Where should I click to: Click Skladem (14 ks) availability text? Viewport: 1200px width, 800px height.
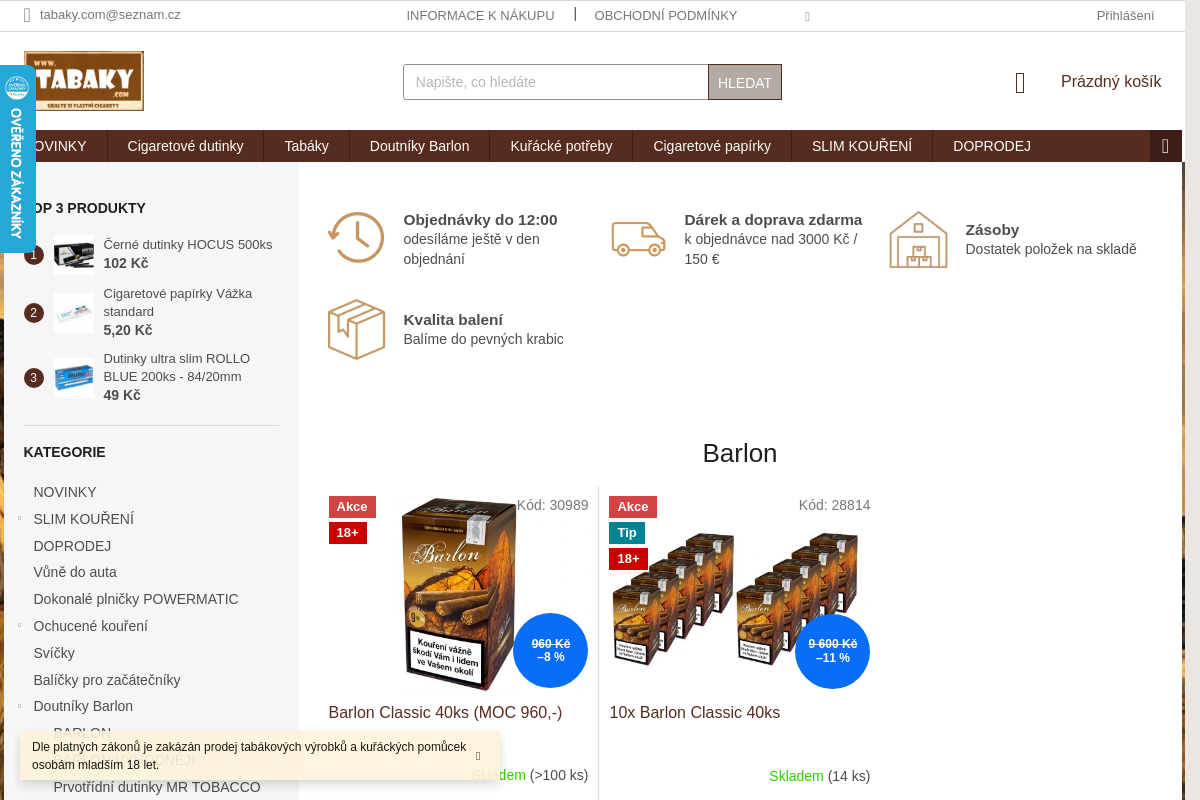[820, 776]
